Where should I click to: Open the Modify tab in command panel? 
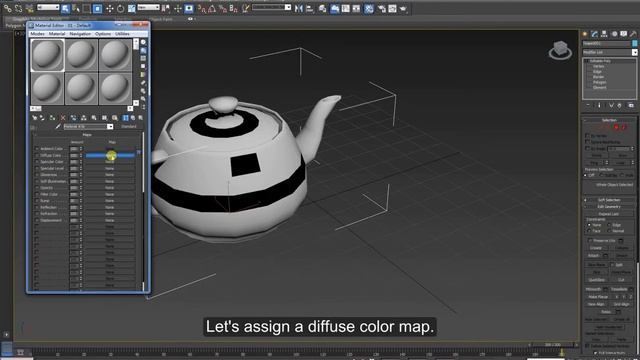(594, 34)
